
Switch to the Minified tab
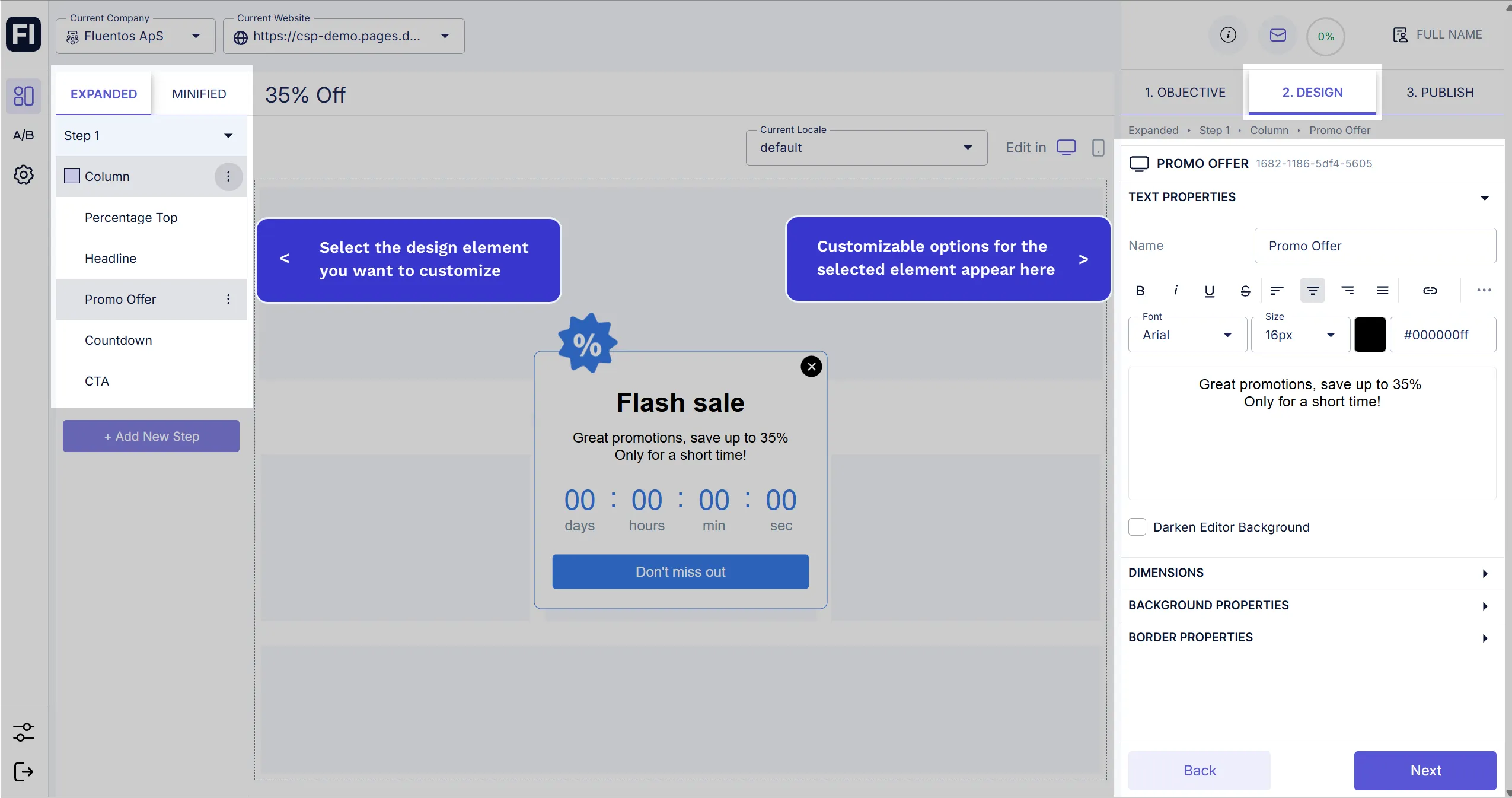tap(199, 94)
